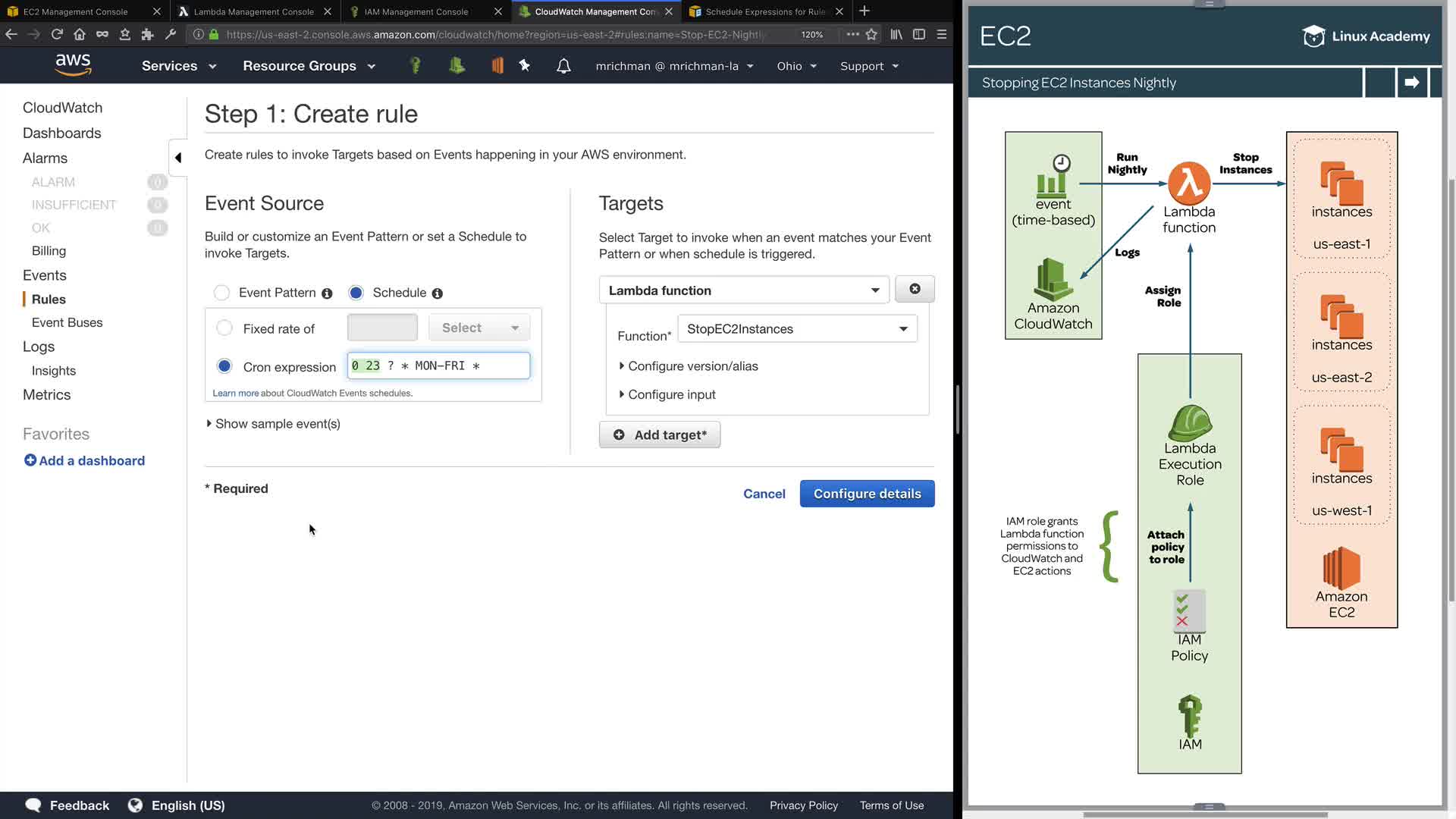Screen dimensions: 1456x819
Task: Open the StopEC2Instances function dropdown
Action: tap(796, 329)
